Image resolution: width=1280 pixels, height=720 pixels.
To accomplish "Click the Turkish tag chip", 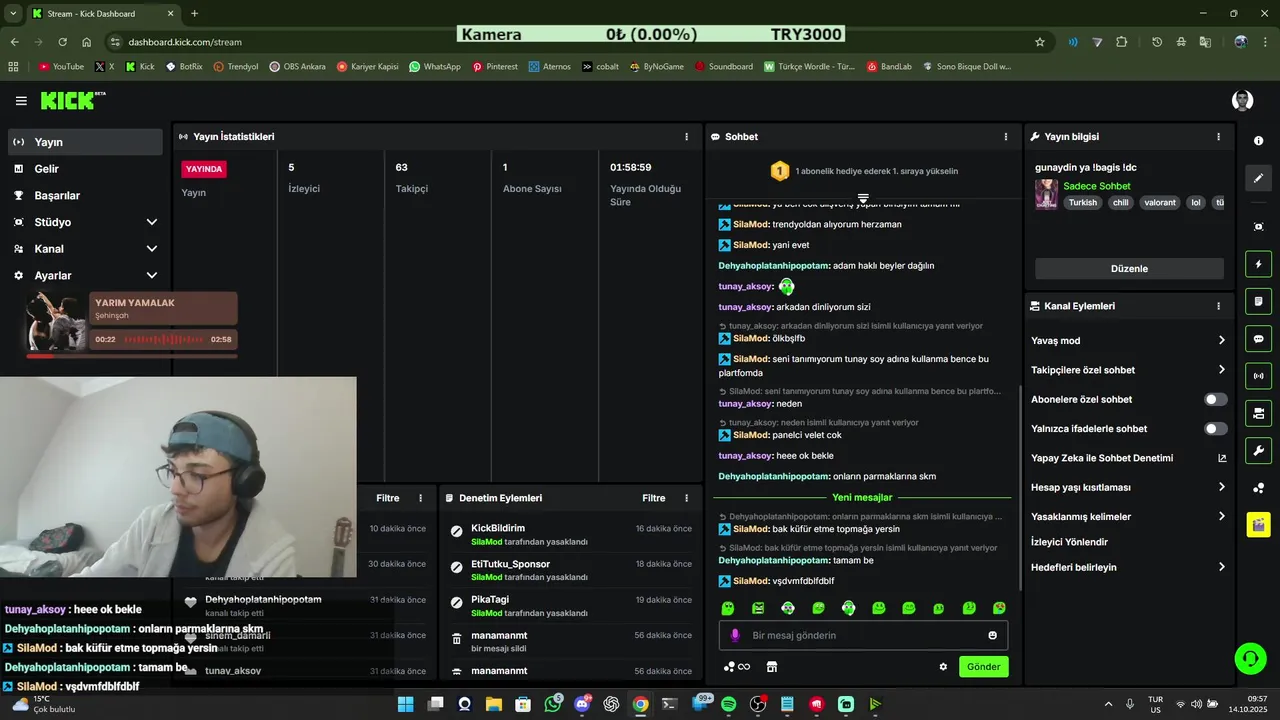I will coord(1083,202).
